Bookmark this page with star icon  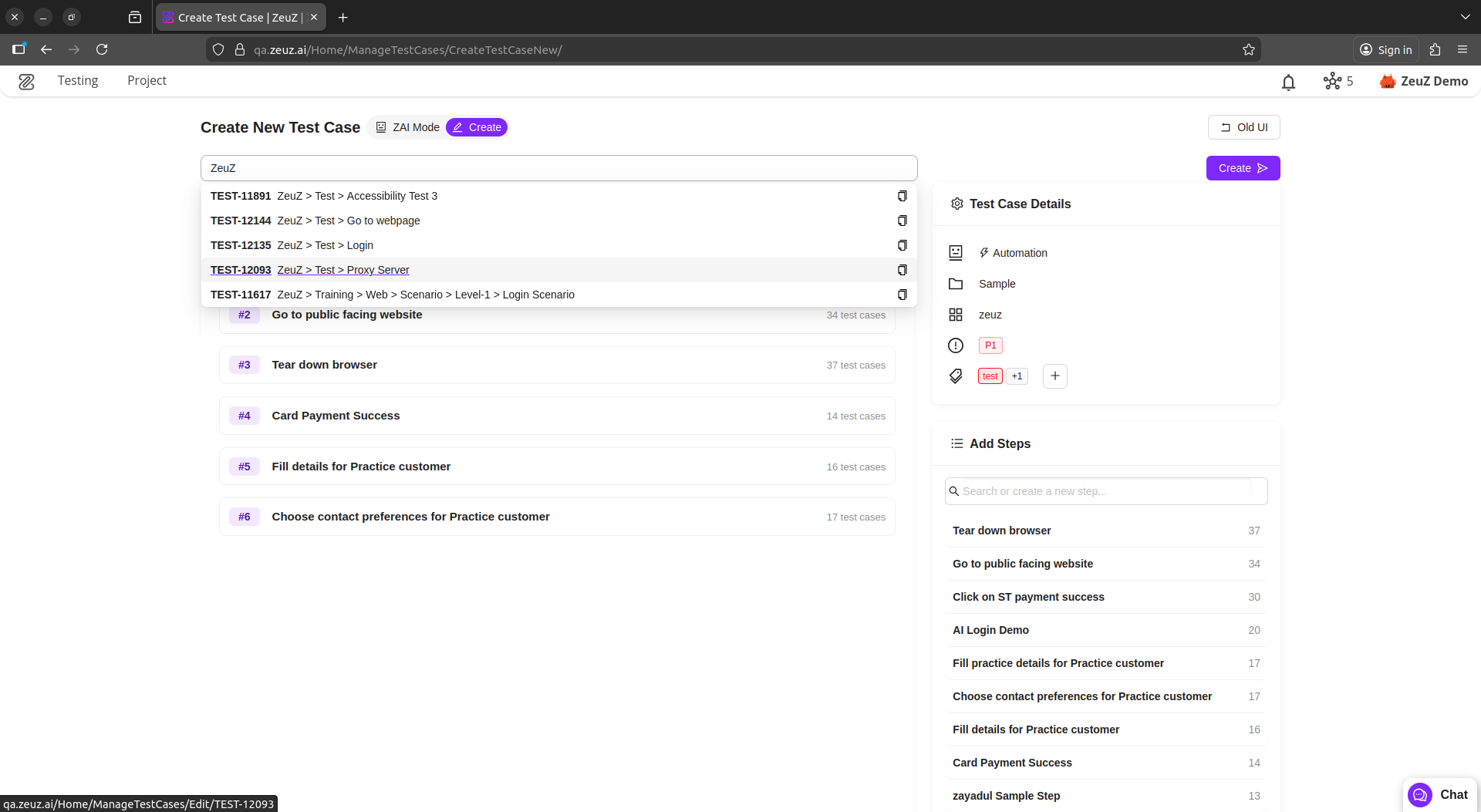[x=1248, y=50]
